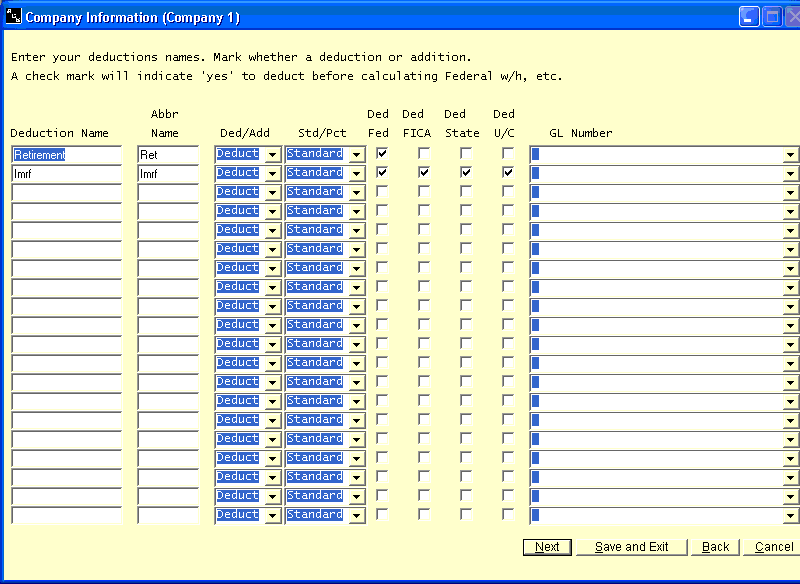Expand Std/Pct dropdown for Retirement row

pos(357,155)
